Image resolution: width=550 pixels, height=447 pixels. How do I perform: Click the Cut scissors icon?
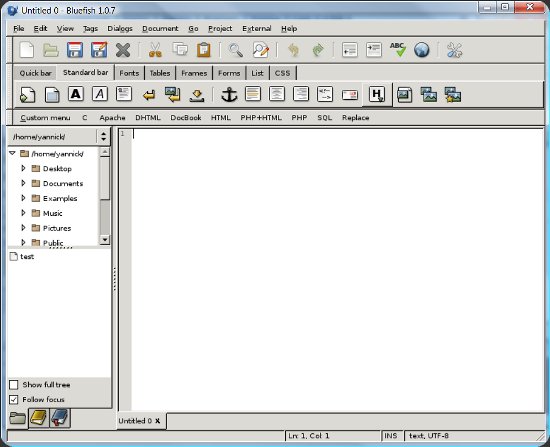coord(155,50)
